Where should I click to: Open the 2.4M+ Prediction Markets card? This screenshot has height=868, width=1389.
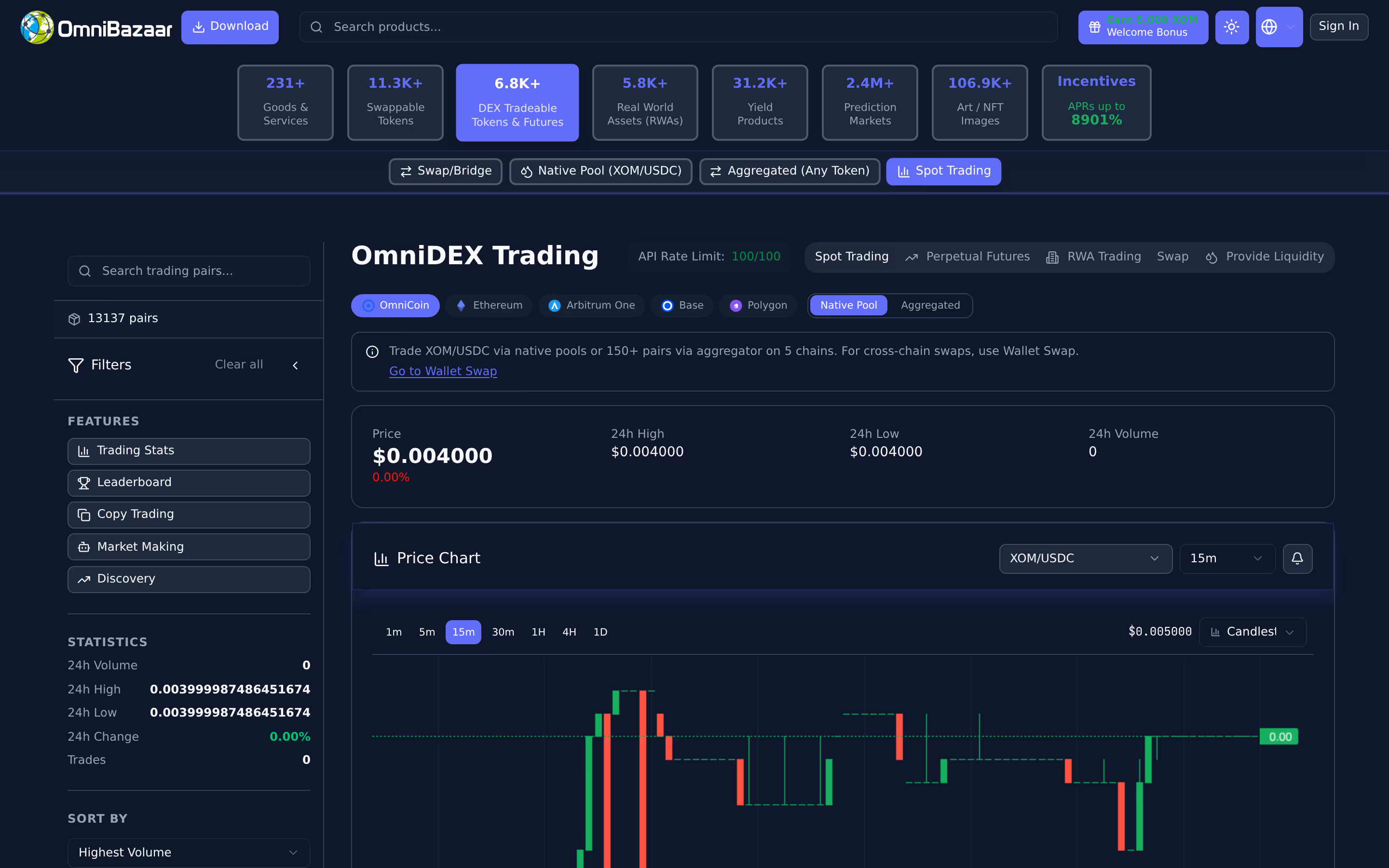(870, 103)
